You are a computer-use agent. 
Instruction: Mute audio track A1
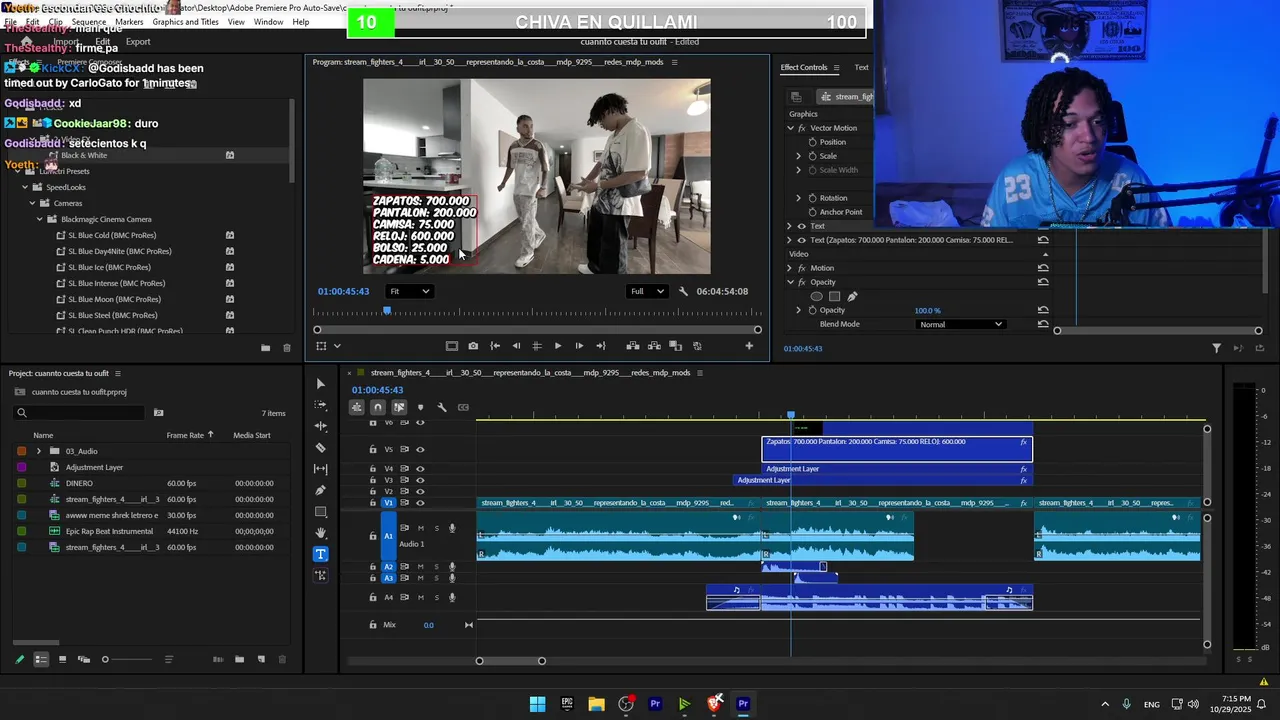(420, 528)
